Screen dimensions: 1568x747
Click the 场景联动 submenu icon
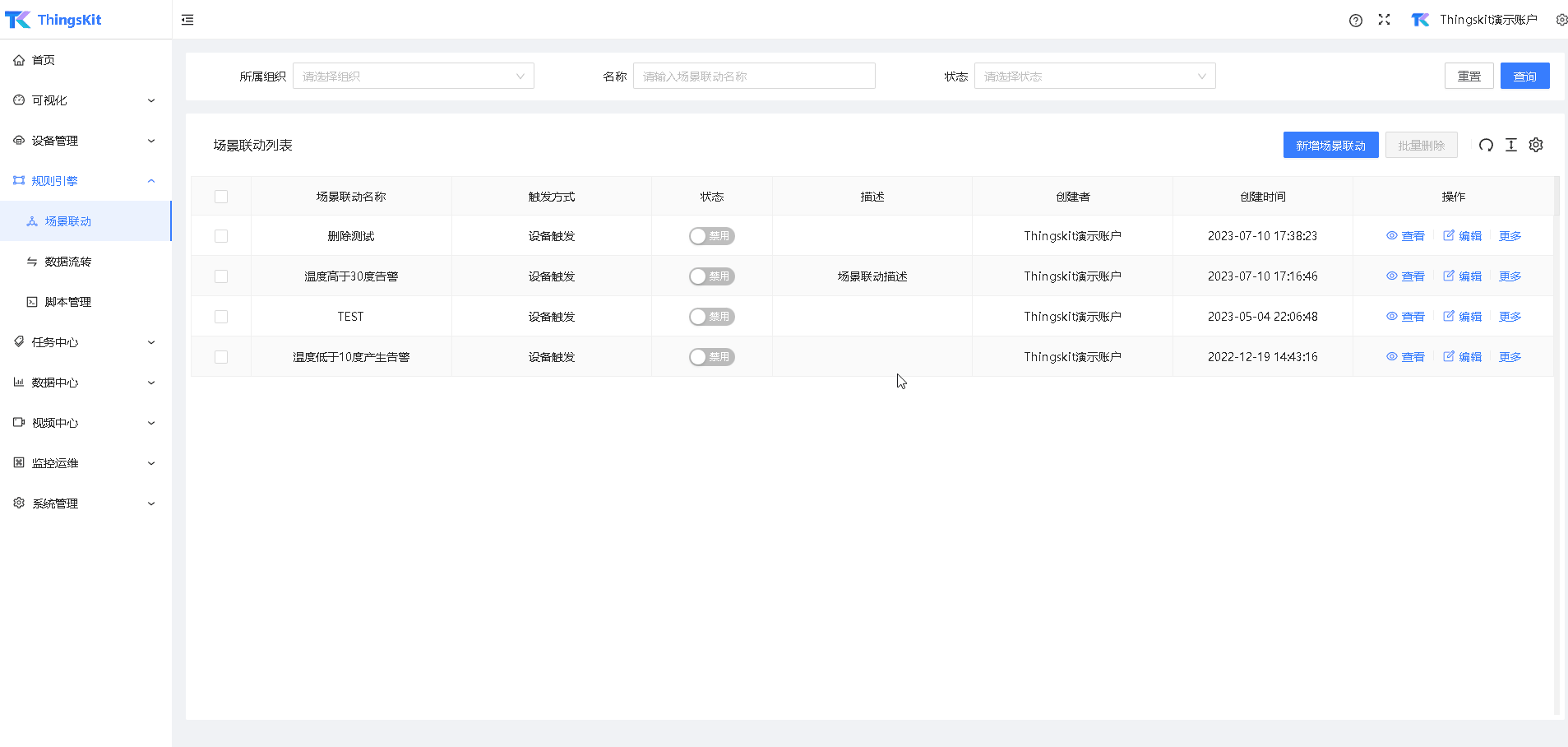[x=32, y=221]
